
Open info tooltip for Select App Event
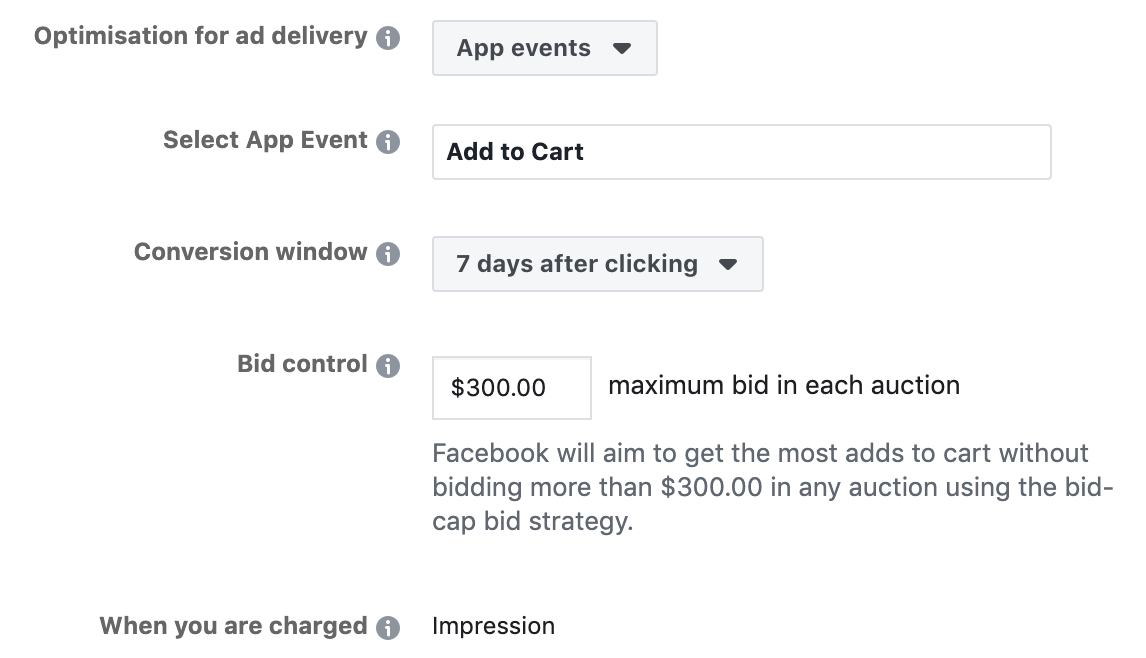pos(388,142)
